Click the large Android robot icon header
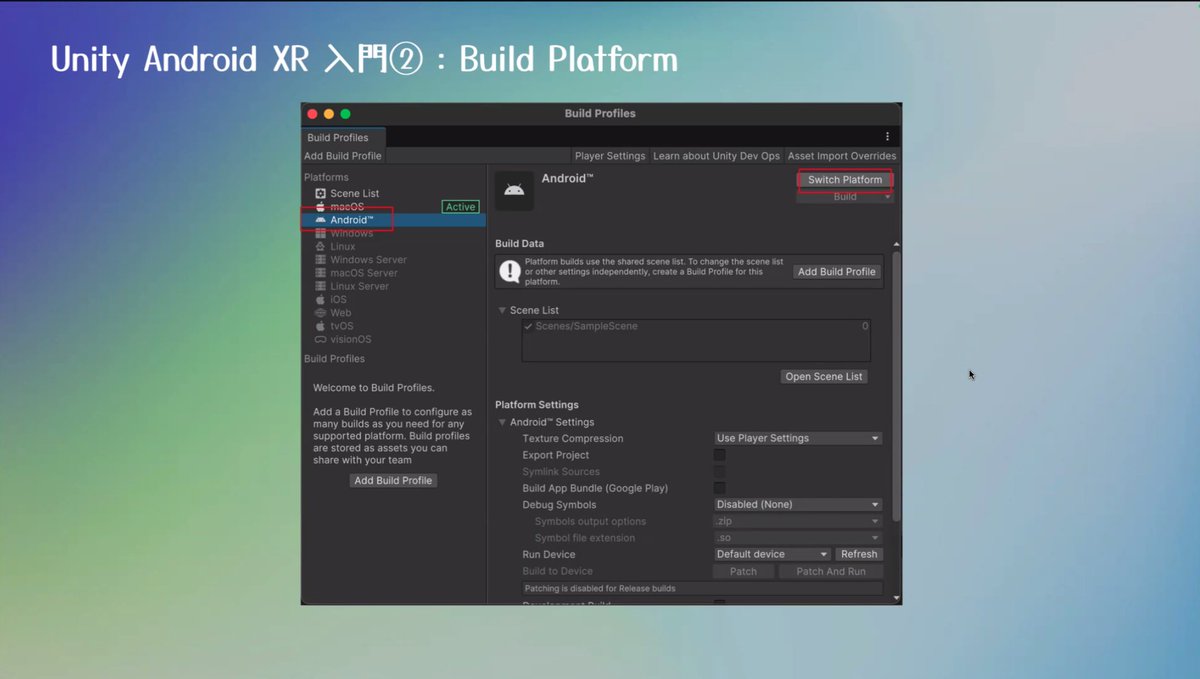Screen dimensions: 1200x679 514,188
